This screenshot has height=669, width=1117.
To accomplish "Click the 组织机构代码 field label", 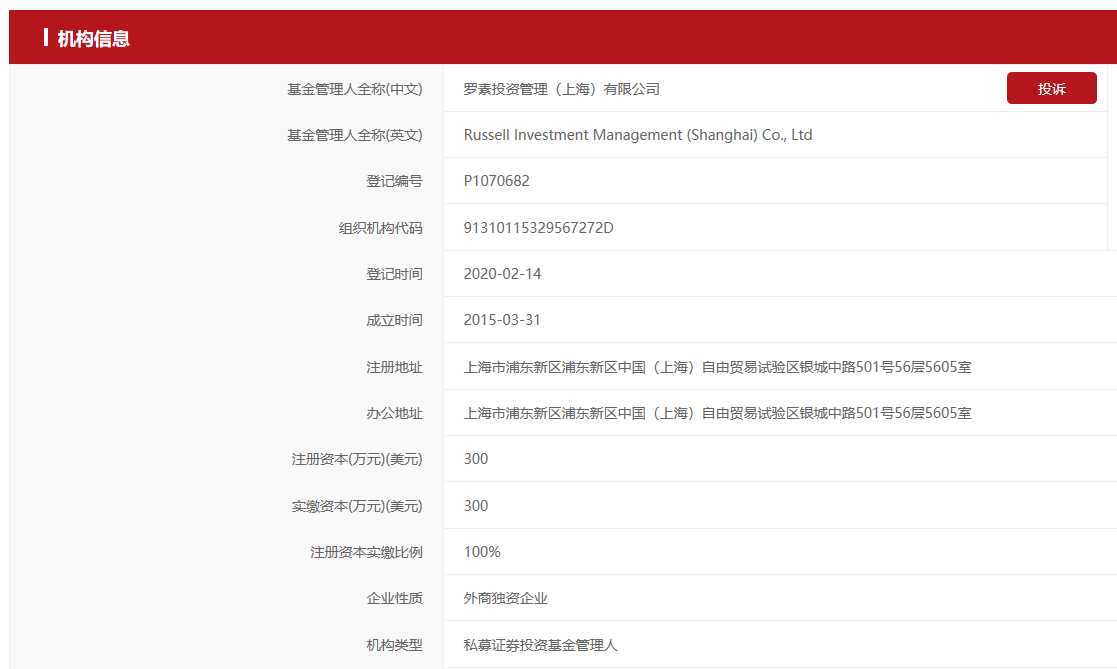I will point(380,228).
